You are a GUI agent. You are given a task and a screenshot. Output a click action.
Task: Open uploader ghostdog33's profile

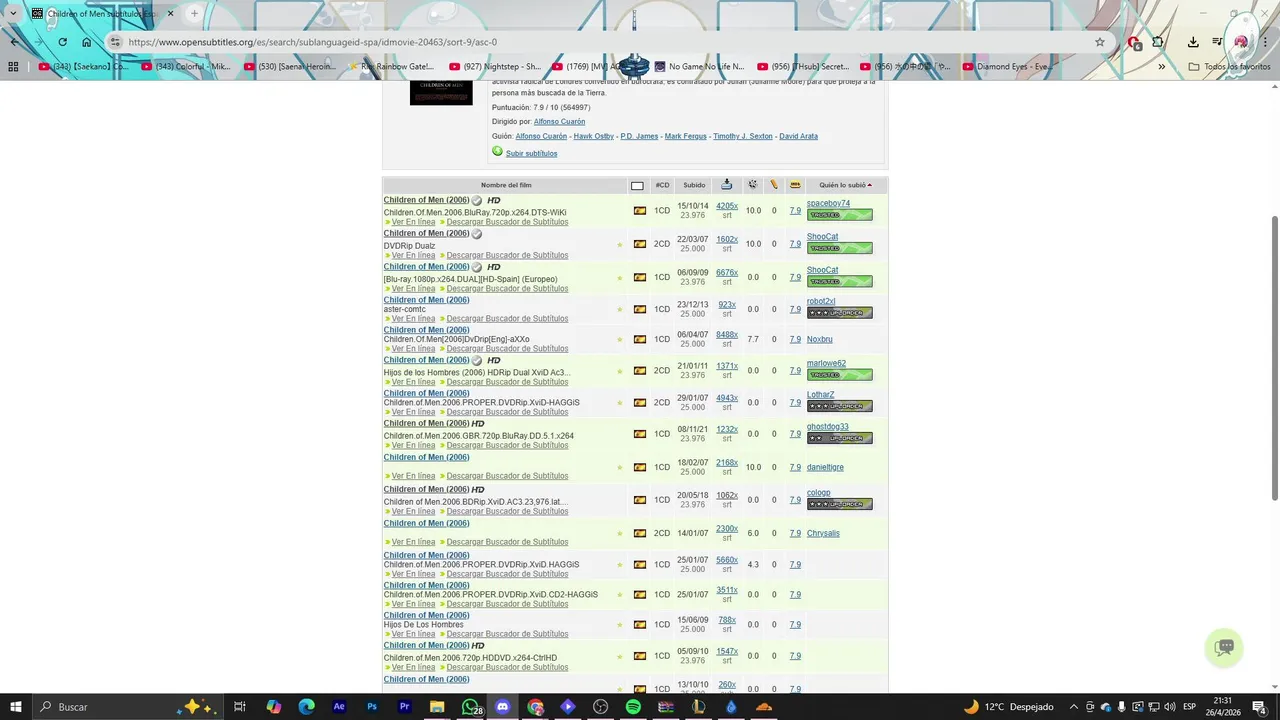click(x=827, y=427)
